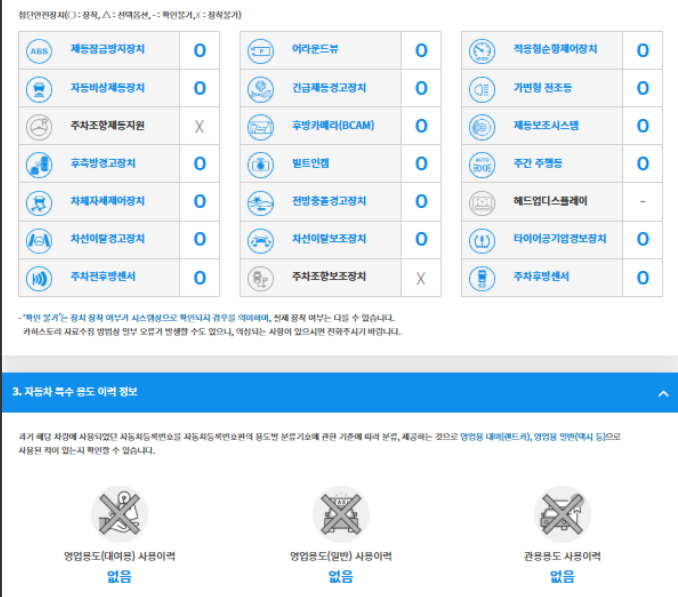Image resolution: width=678 pixels, height=597 pixels.
Task: Click the 긴급제동경고장치 label
Action: tap(329, 87)
